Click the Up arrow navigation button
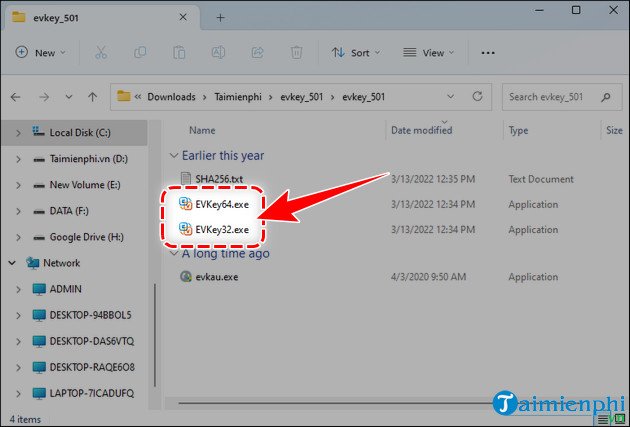The height and width of the screenshot is (427, 630). [x=92, y=97]
